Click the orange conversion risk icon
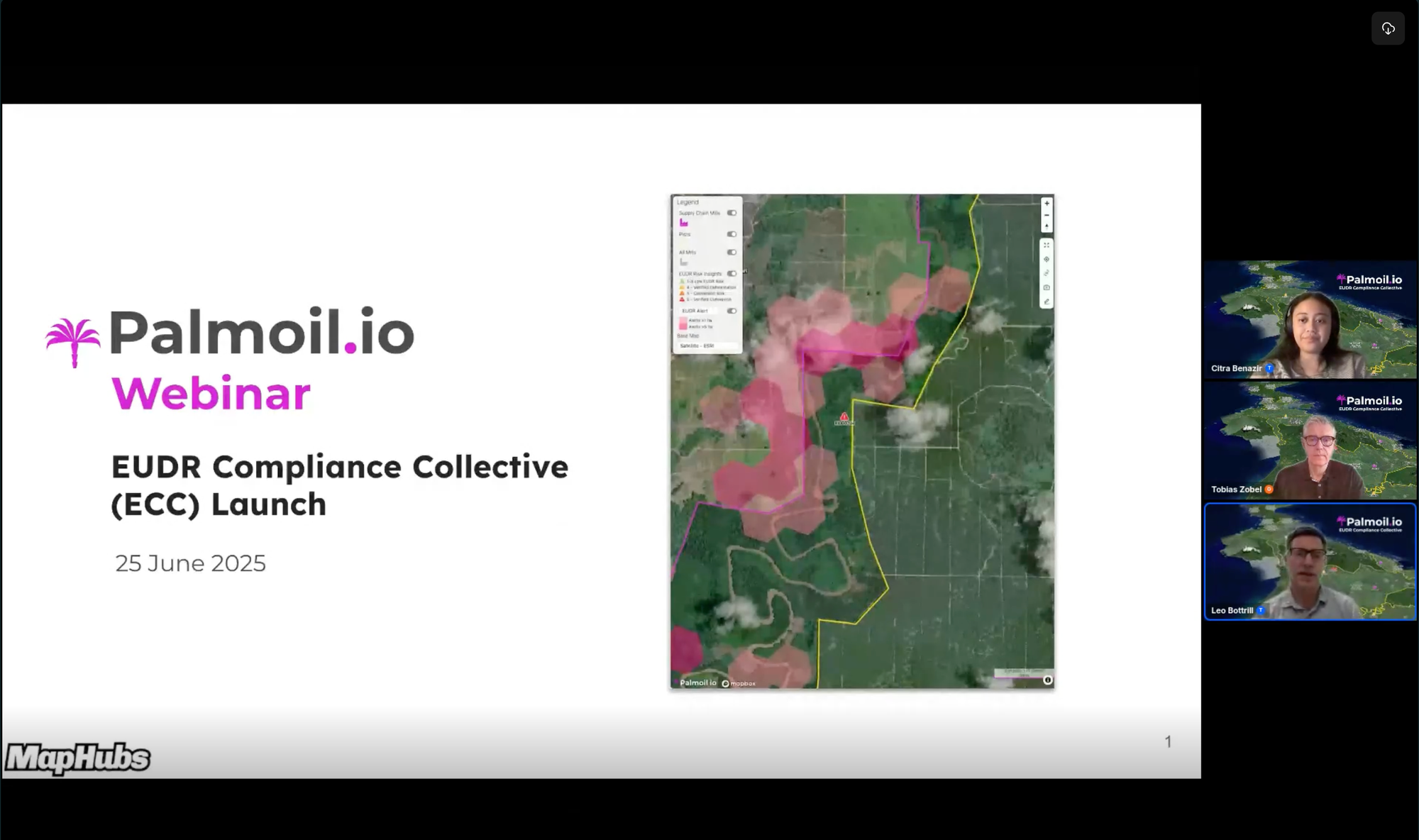The width and height of the screenshot is (1419, 840). [682, 294]
